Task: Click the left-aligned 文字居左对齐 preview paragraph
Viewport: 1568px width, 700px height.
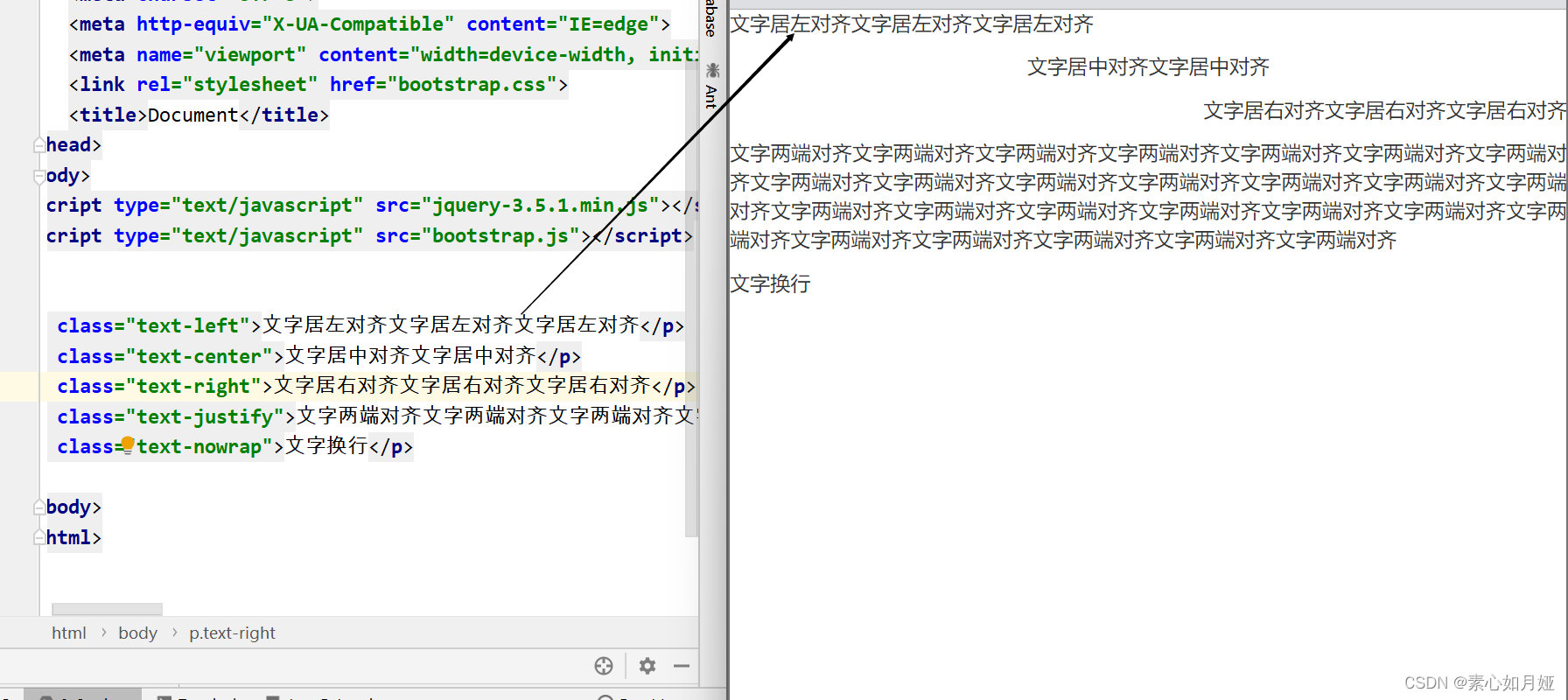Action: (x=912, y=24)
